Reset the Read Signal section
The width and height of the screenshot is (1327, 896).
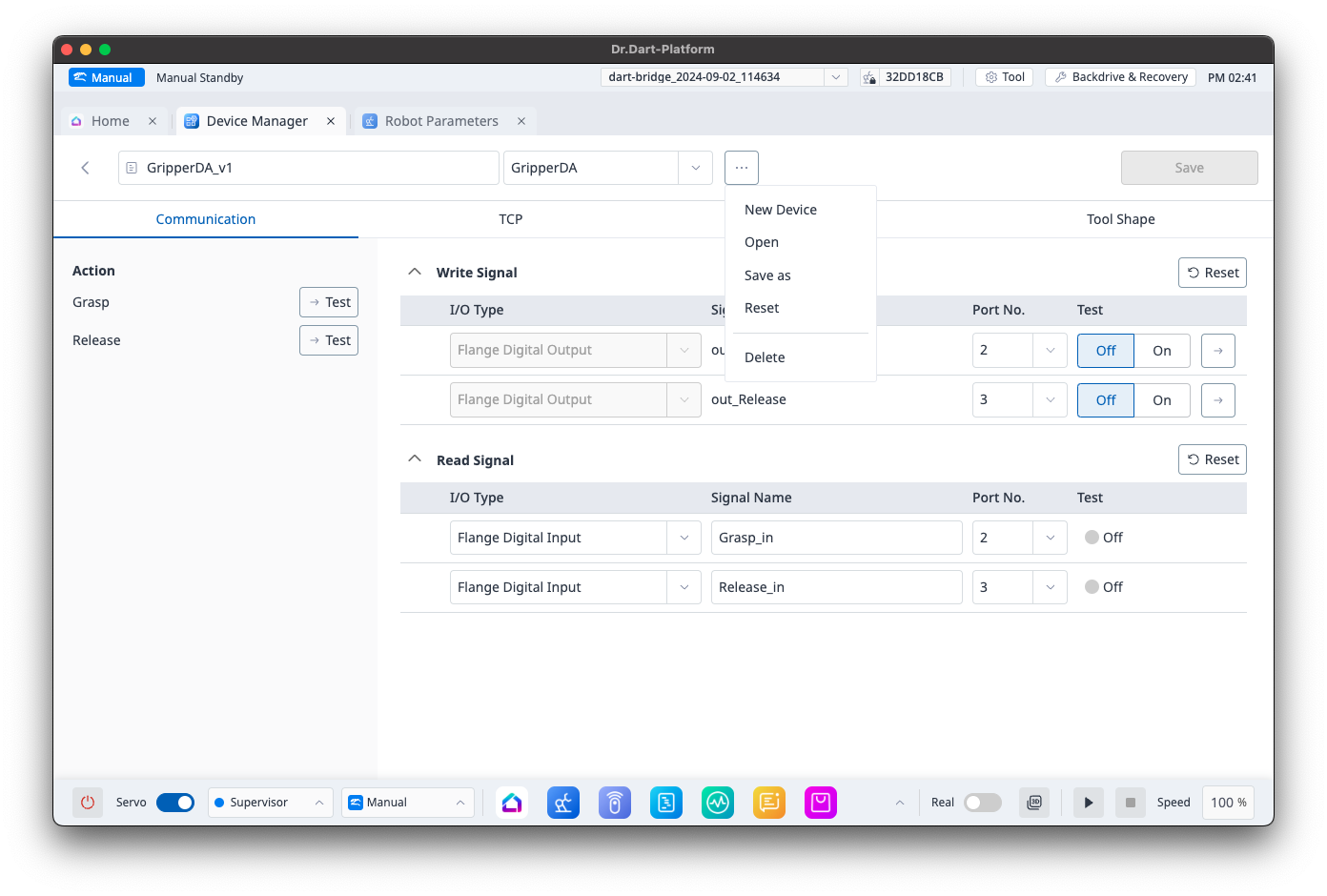click(x=1213, y=459)
